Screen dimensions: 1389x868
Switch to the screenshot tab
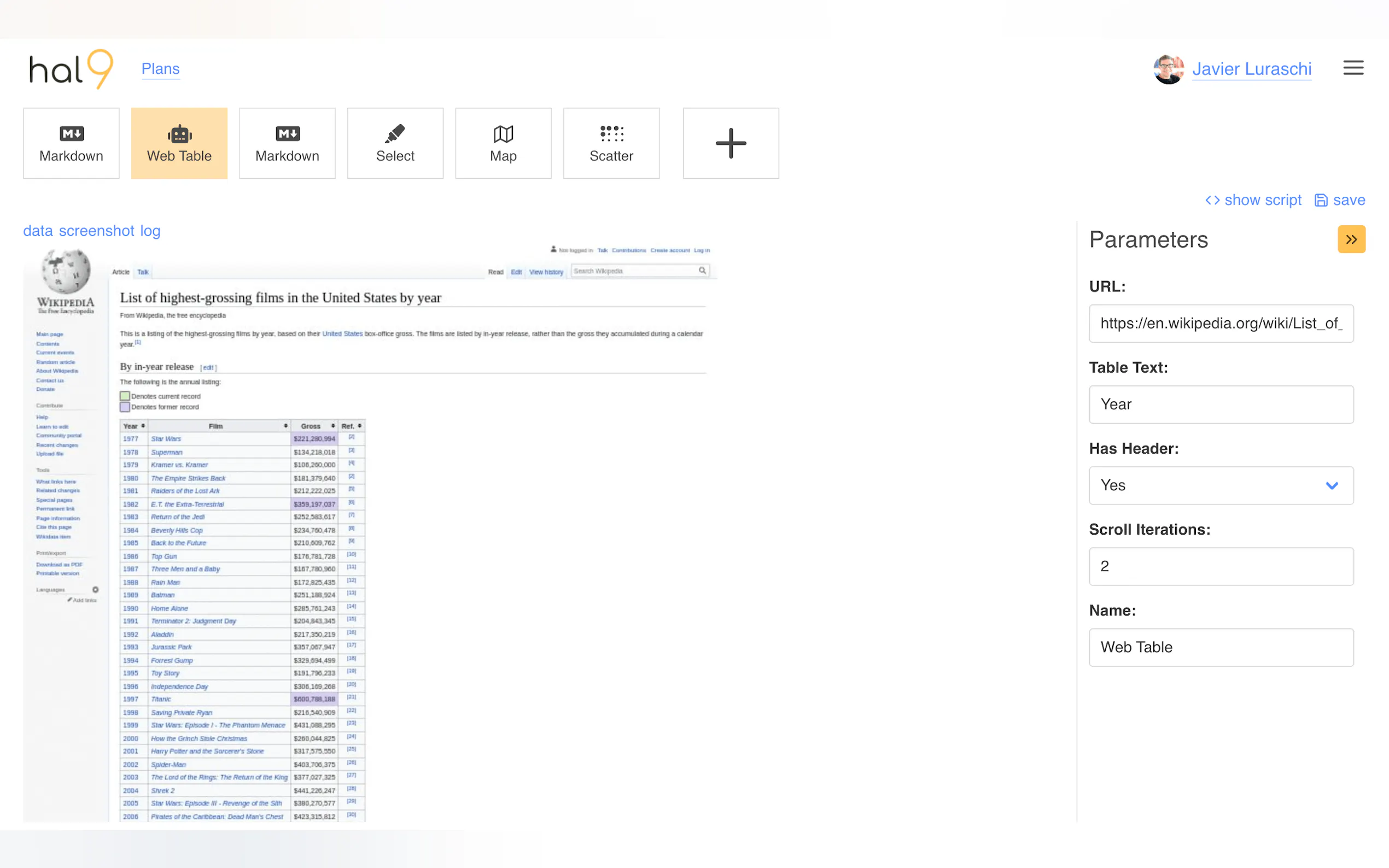pyautogui.click(x=96, y=231)
